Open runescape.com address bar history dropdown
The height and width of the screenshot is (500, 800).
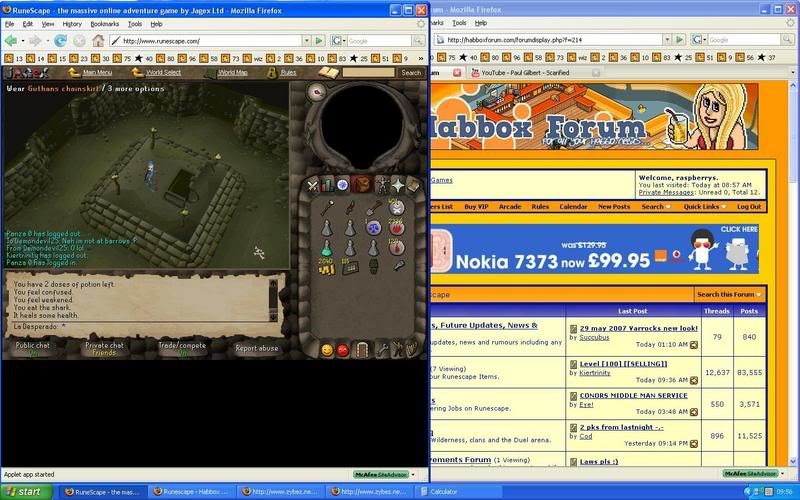(x=307, y=41)
